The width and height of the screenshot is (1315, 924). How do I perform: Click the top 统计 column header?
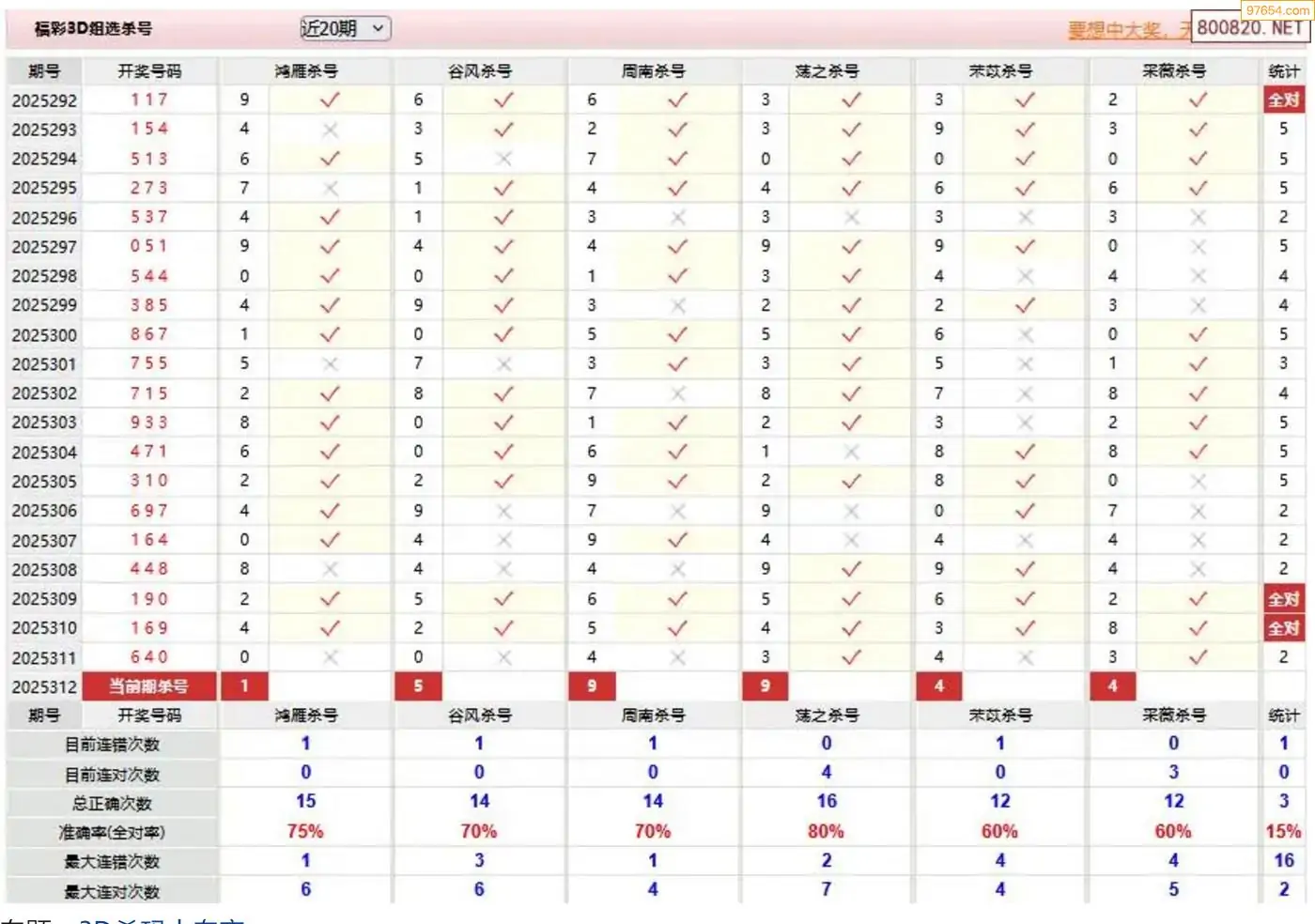(1283, 71)
